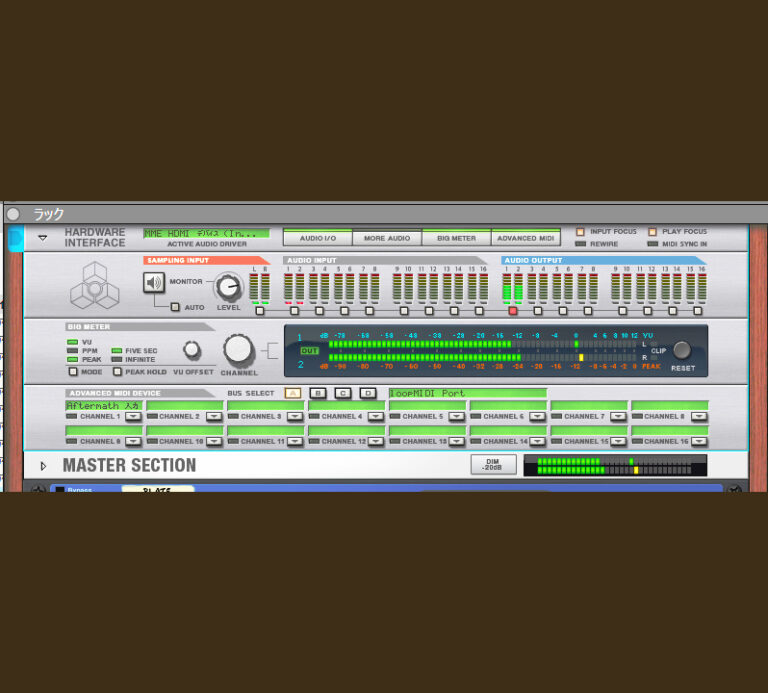Select audio output 1-2 meter button
768x693 pixels.
(513, 311)
